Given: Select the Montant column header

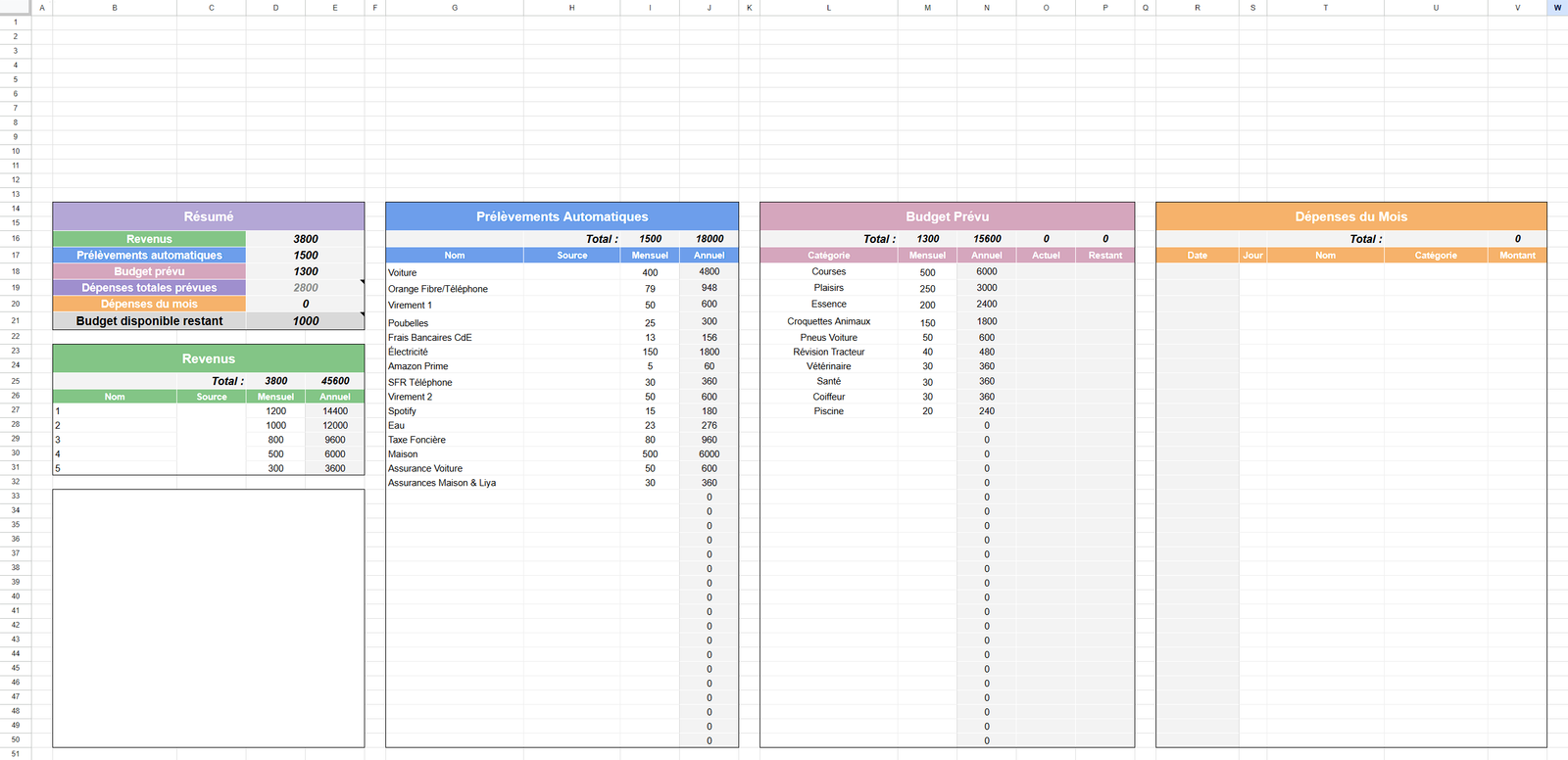Looking at the screenshot, I should pyautogui.click(x=1517, y=256).
